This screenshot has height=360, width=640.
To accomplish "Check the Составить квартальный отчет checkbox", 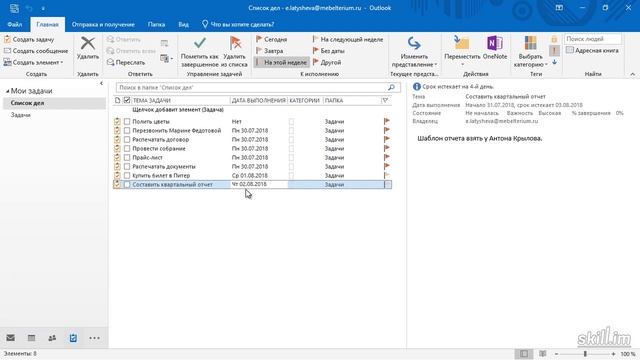I will 127,184.
